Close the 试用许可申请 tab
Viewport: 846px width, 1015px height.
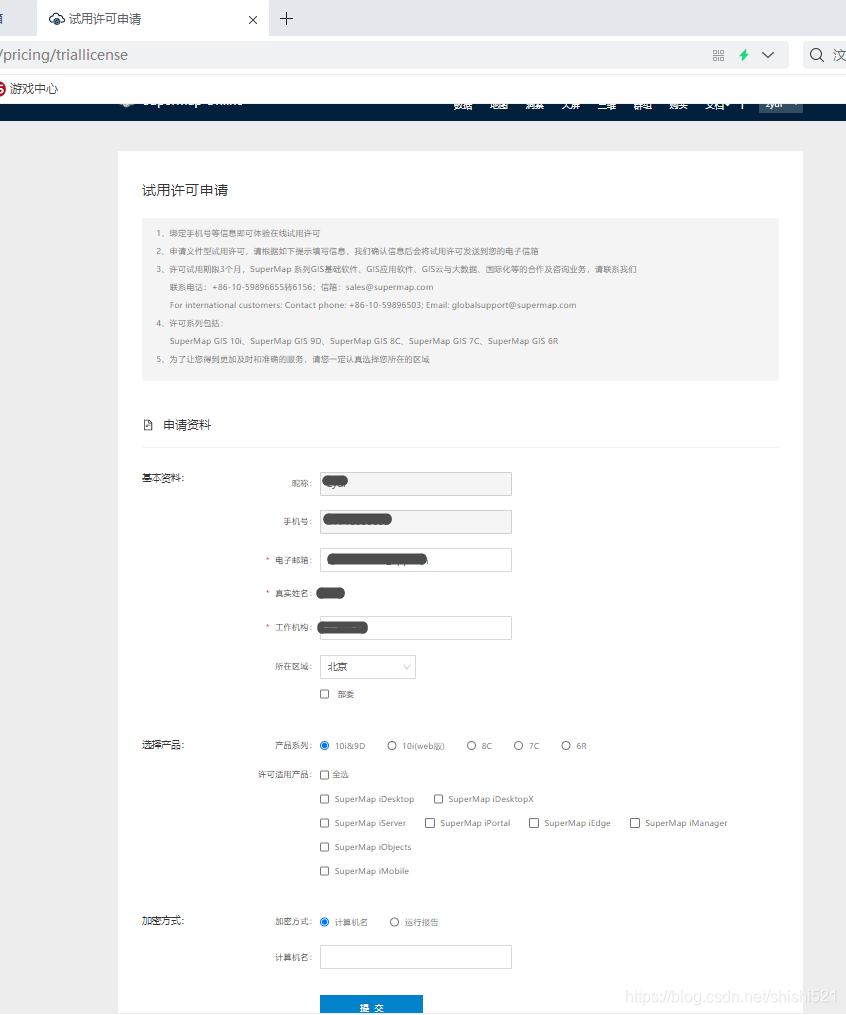(x=253, y=20)
